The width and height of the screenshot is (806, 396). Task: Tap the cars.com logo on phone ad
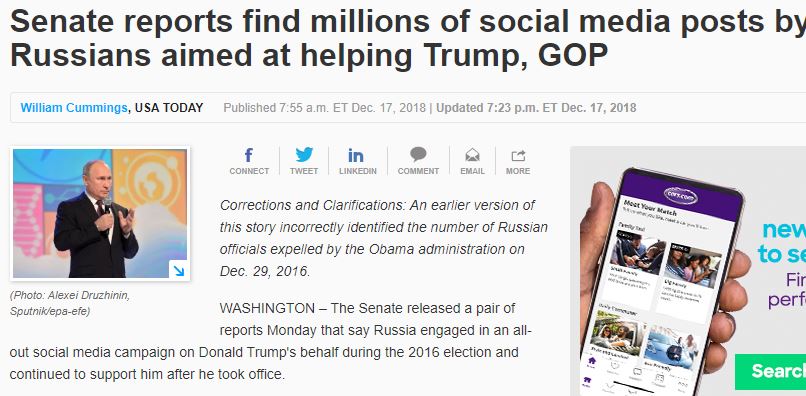click(x=680, y=194)
